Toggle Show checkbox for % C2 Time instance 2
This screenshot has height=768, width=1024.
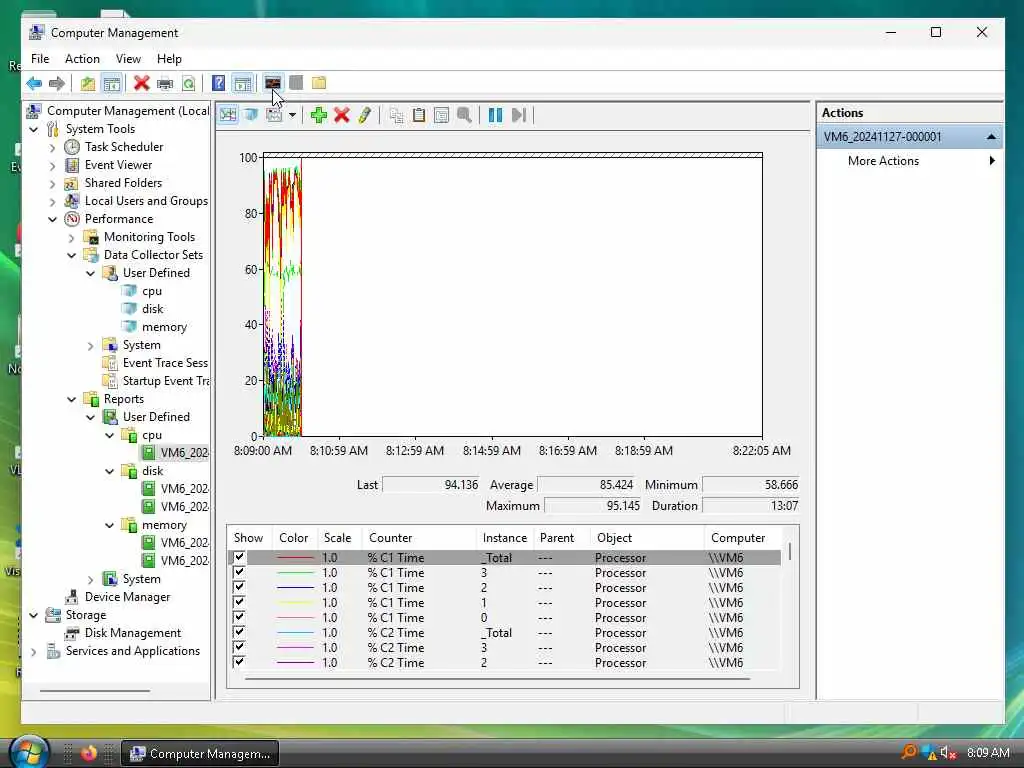(239, 662)
